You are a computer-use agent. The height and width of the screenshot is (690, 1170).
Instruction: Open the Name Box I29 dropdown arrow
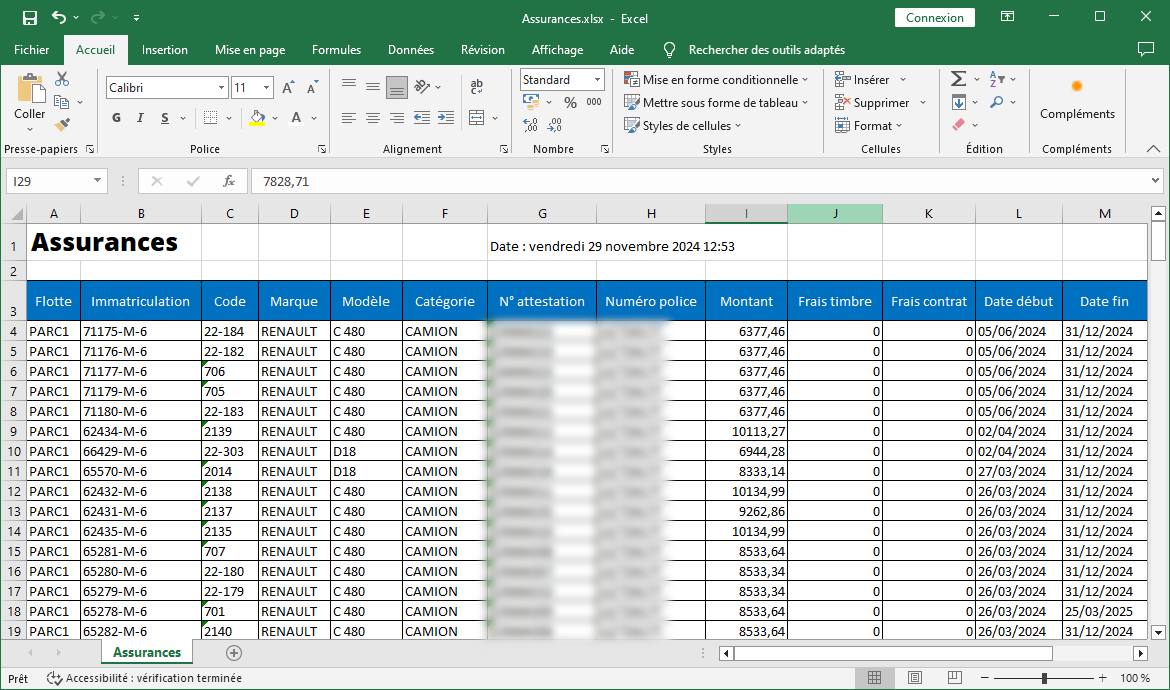[97, 181]
